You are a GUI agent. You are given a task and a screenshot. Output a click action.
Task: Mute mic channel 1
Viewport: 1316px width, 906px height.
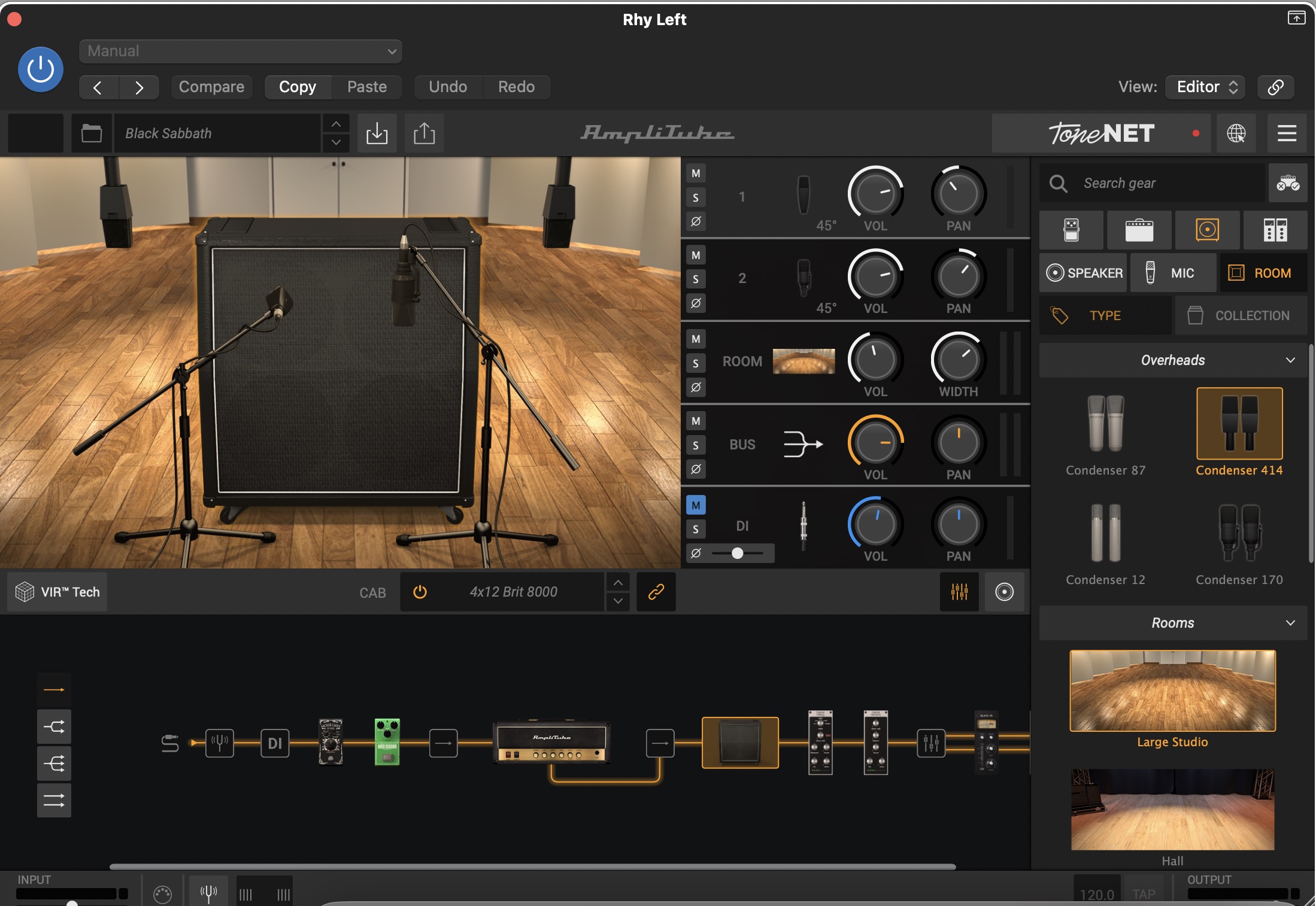696,174
